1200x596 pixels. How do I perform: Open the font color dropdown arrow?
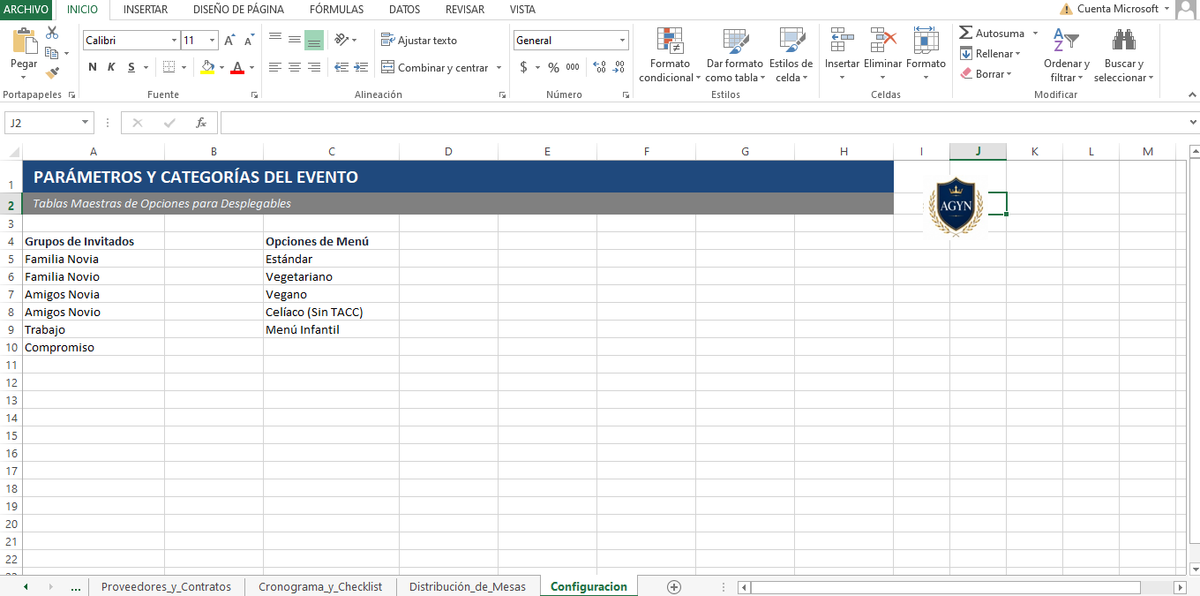tap(251, 68)
